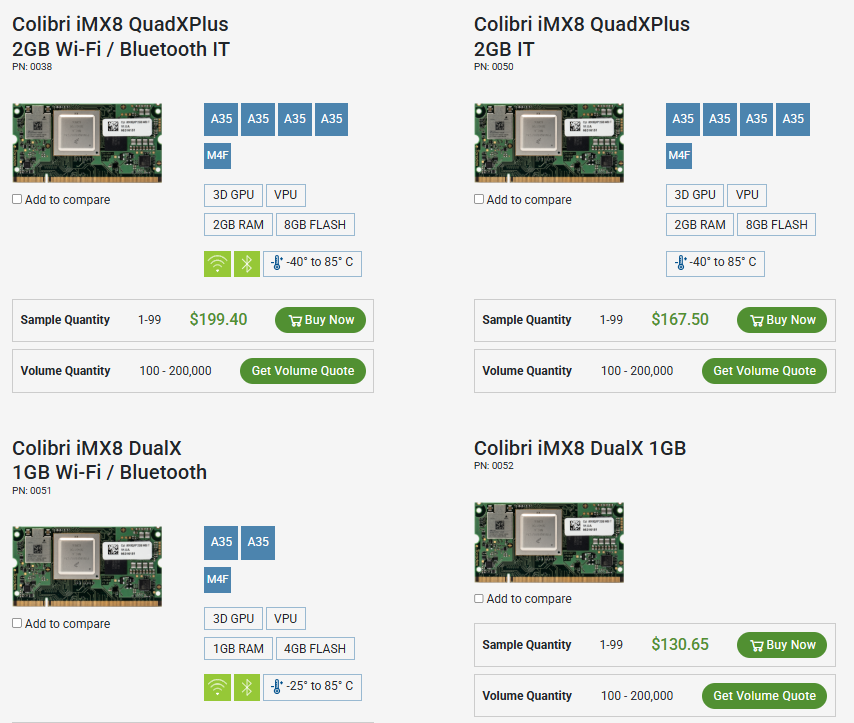Buy the $130.65 DualX 1GB now
854x723 pixels.
click(x=782, y=645)
